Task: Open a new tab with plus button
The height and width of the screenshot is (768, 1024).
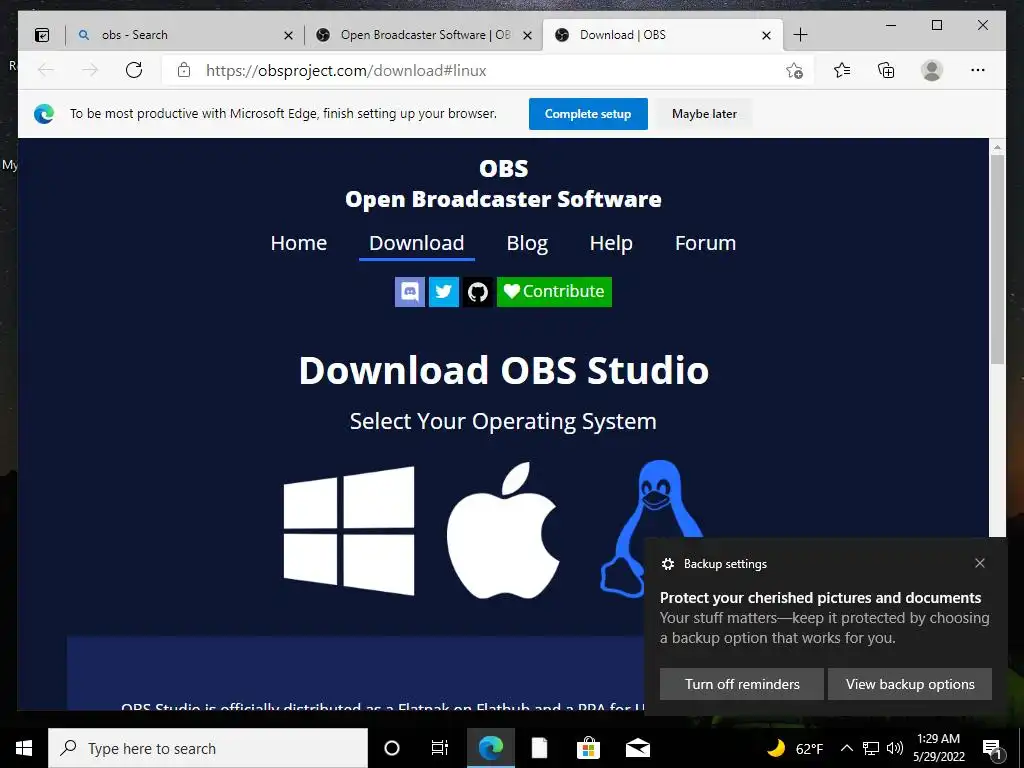Action: click(x=801, y=35)
